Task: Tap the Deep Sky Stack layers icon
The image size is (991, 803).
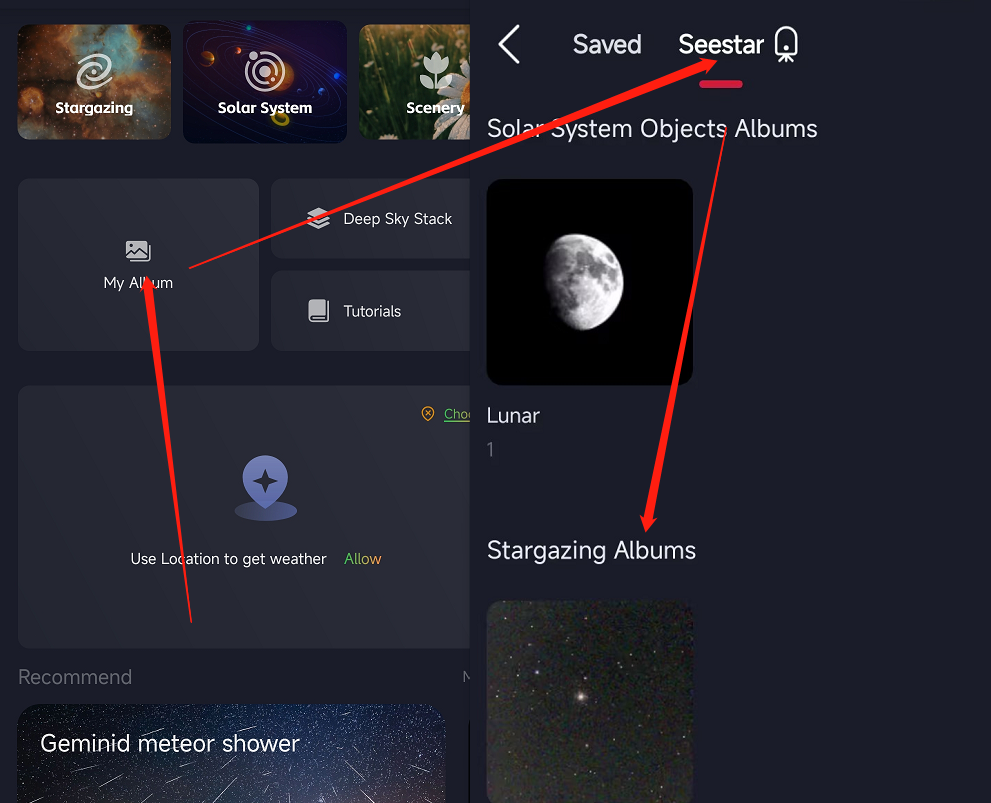Action: [319, 219]
